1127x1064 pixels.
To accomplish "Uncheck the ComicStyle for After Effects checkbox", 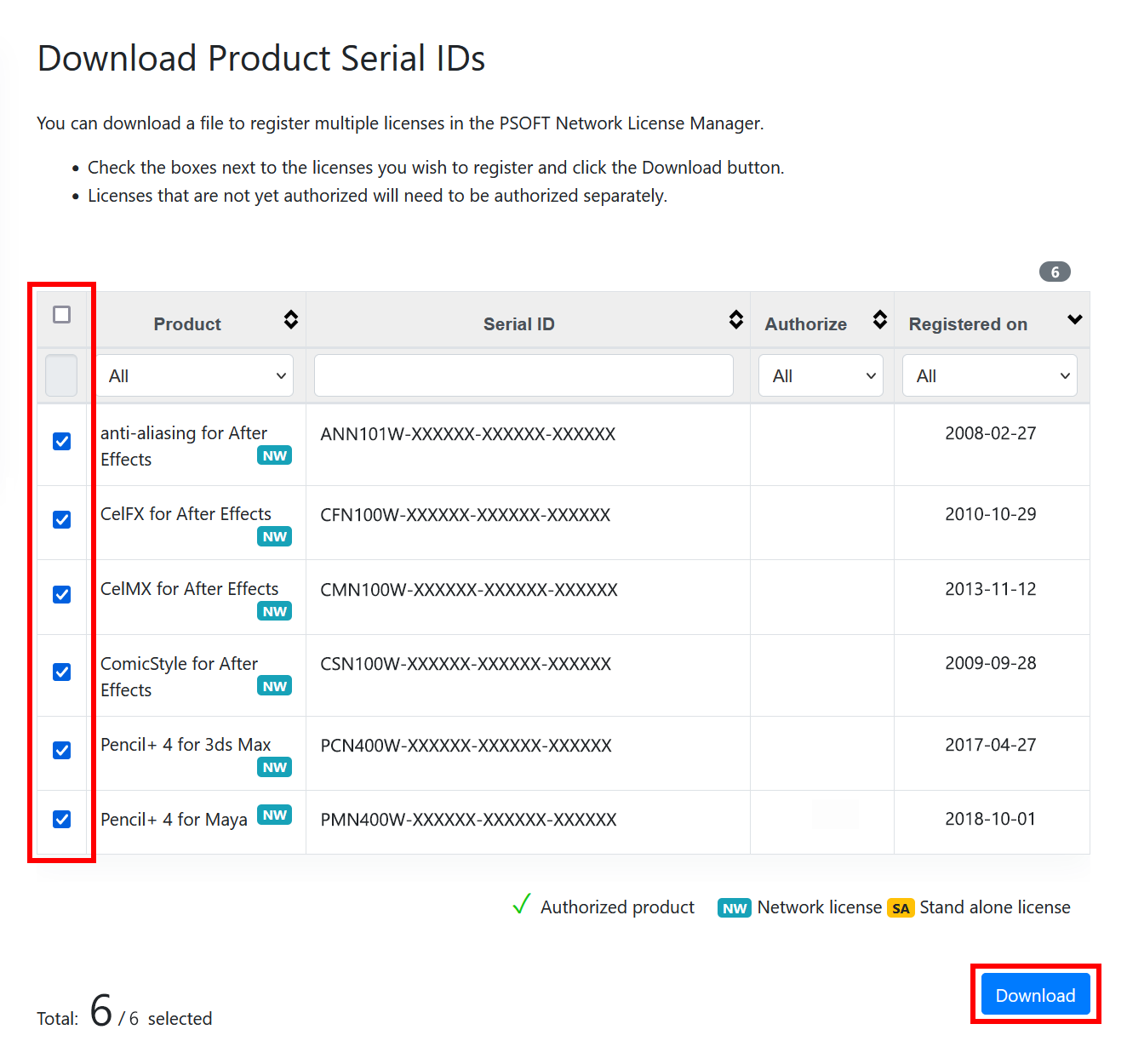I will pos(62,672).
